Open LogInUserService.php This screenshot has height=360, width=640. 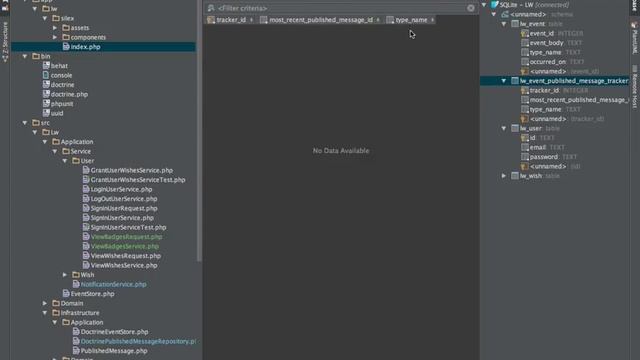coord(121,189)
